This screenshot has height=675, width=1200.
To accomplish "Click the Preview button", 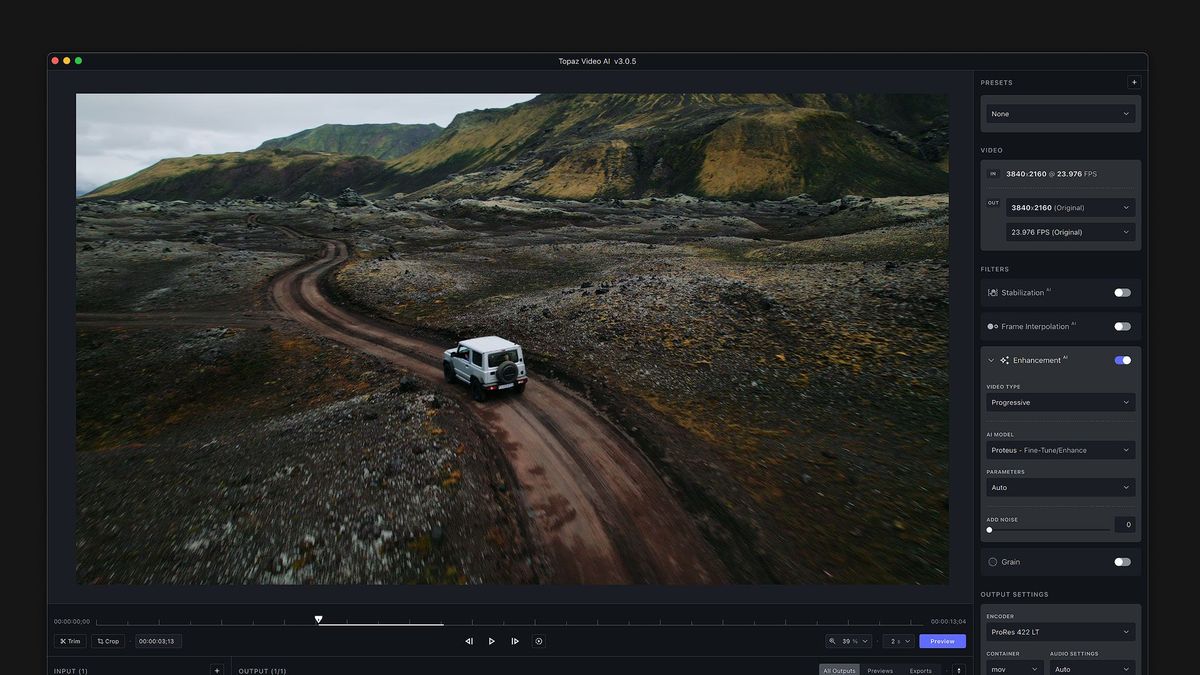I will (x=941, y=640).
